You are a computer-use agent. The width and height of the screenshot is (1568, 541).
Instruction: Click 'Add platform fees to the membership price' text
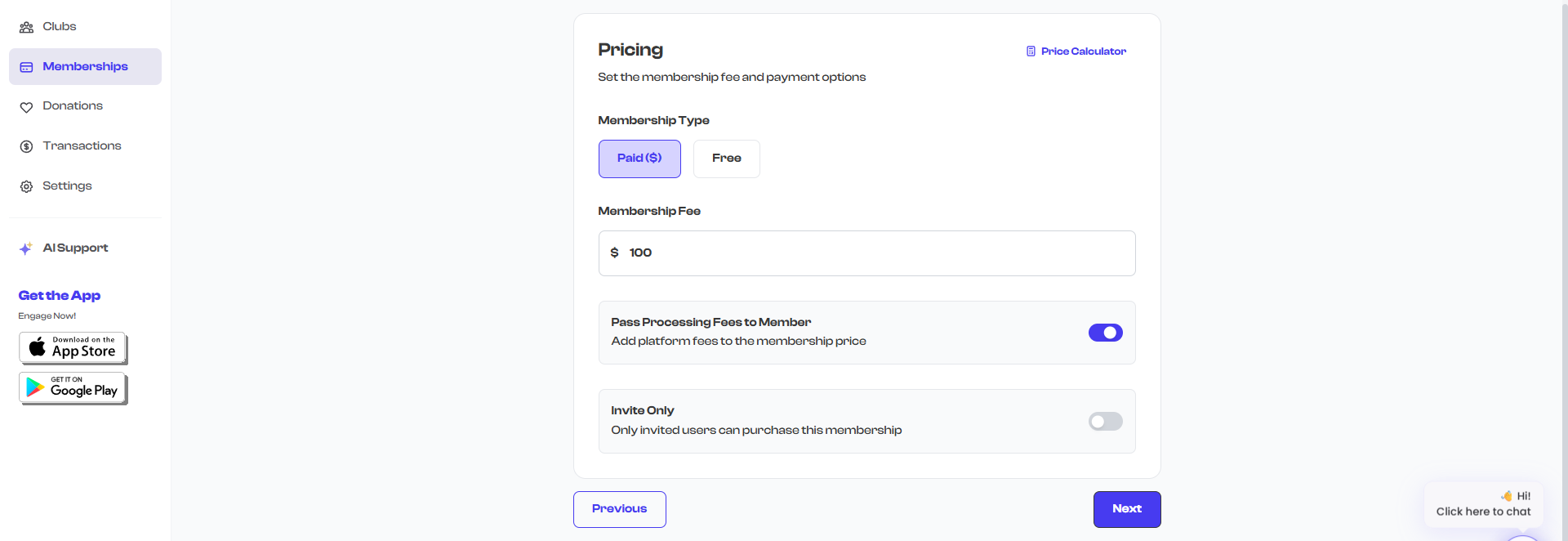tap(739, 342)
